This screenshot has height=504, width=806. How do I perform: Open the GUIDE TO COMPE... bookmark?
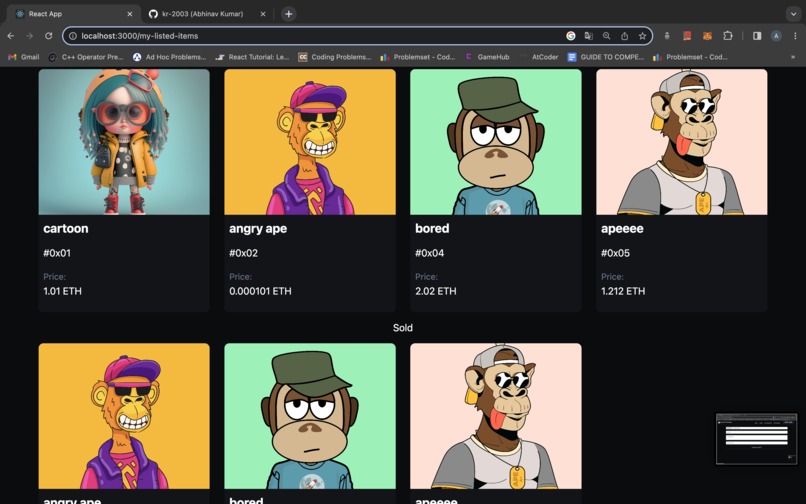606,57
